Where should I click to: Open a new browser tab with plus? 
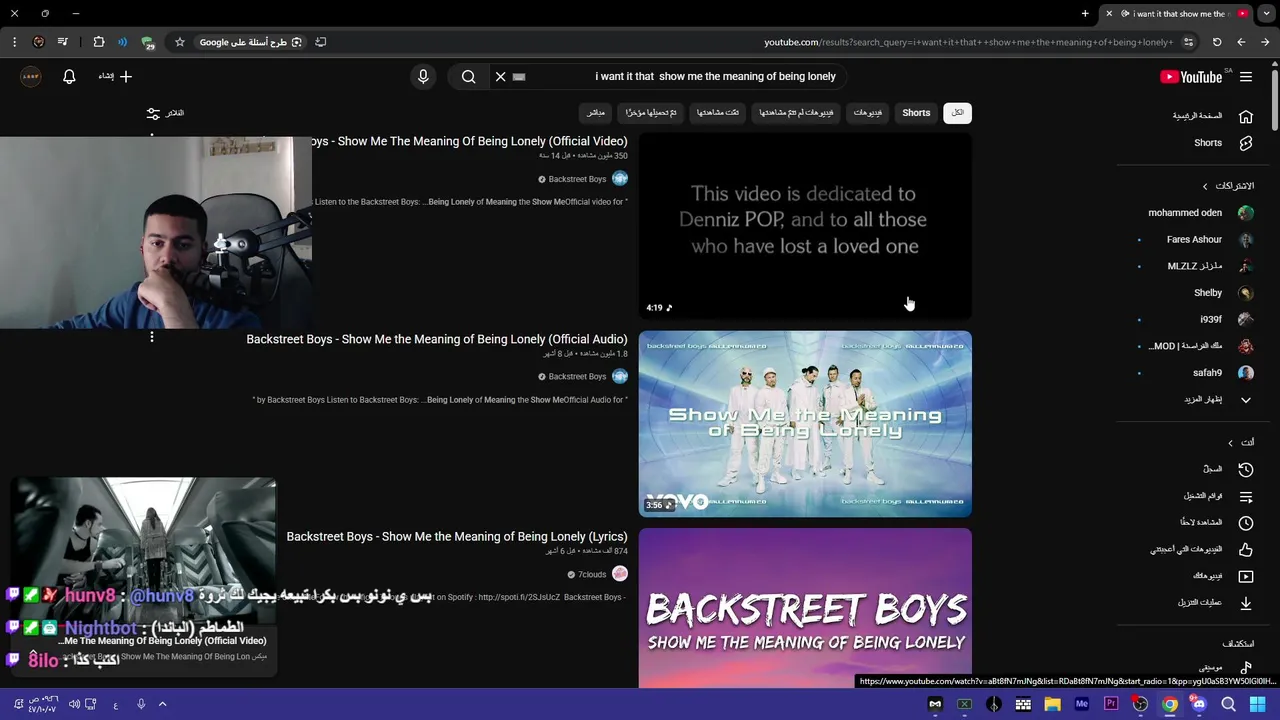[x=1085, y=14]
